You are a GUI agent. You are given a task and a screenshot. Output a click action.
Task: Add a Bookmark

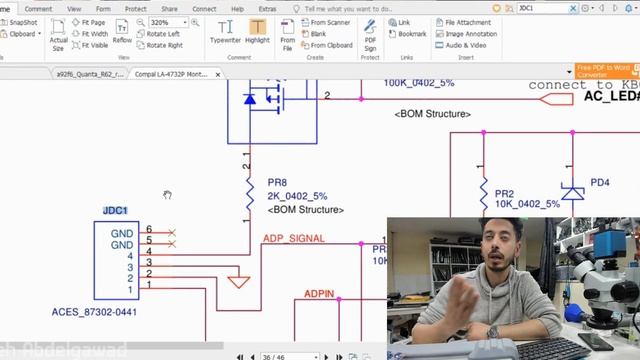[407, 34]
